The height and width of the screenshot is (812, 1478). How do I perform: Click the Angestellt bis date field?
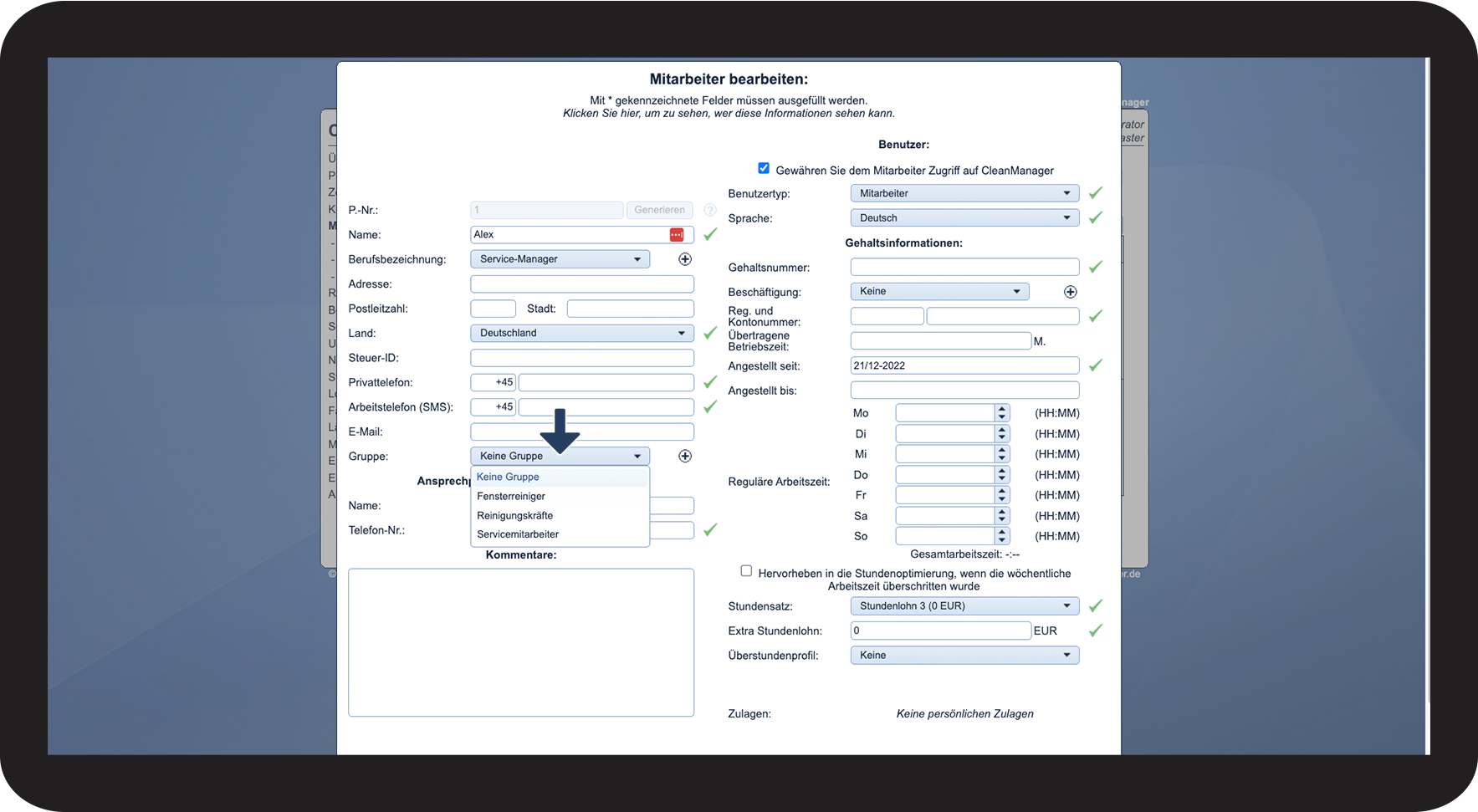pyautogui.click(x=964, y=391)
